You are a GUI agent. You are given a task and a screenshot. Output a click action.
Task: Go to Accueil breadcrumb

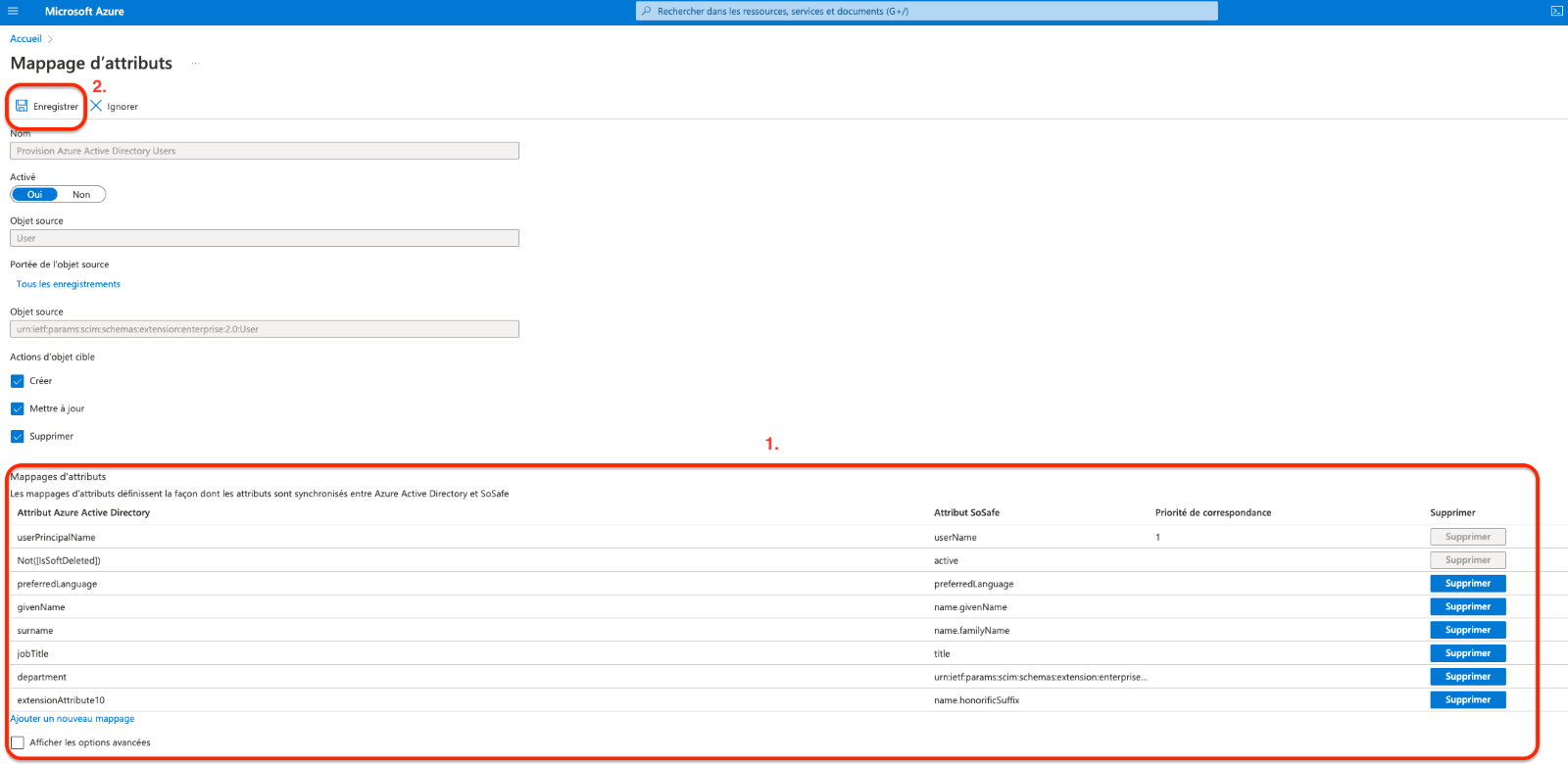25,39
